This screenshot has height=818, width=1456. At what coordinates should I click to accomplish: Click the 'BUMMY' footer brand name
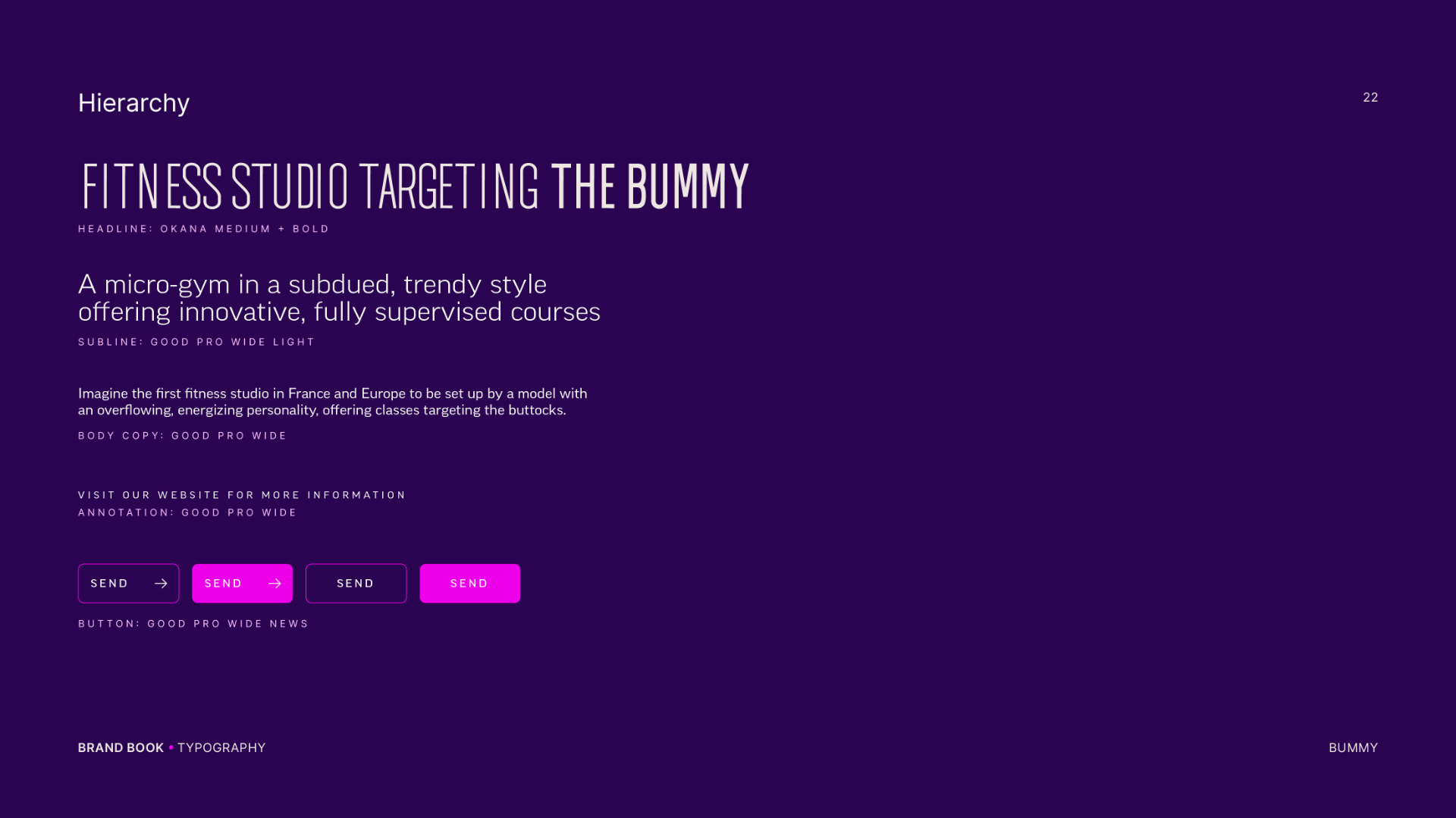[x=1353, y=747]
